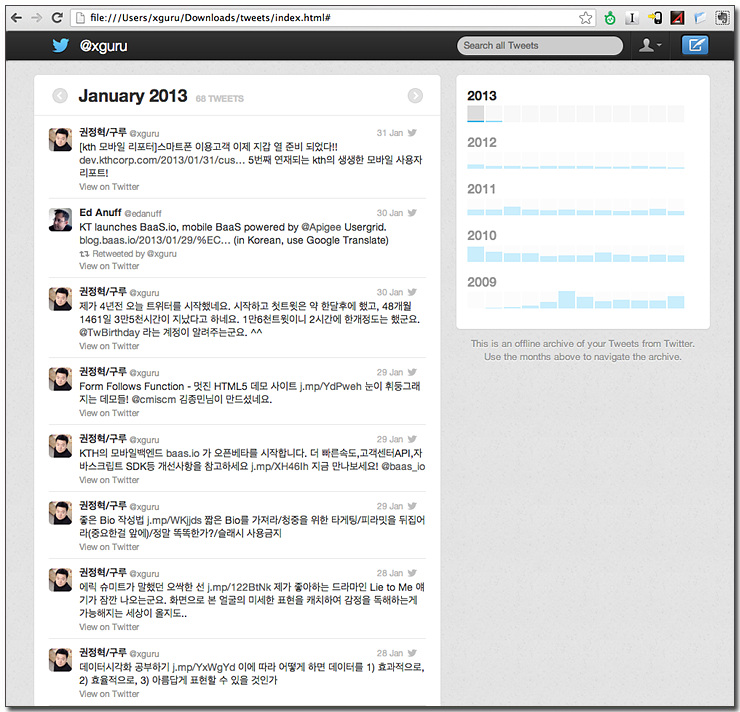Open the @baas_io mention link
Viewport: 740px width, 712px height.
tap(403, 467)
